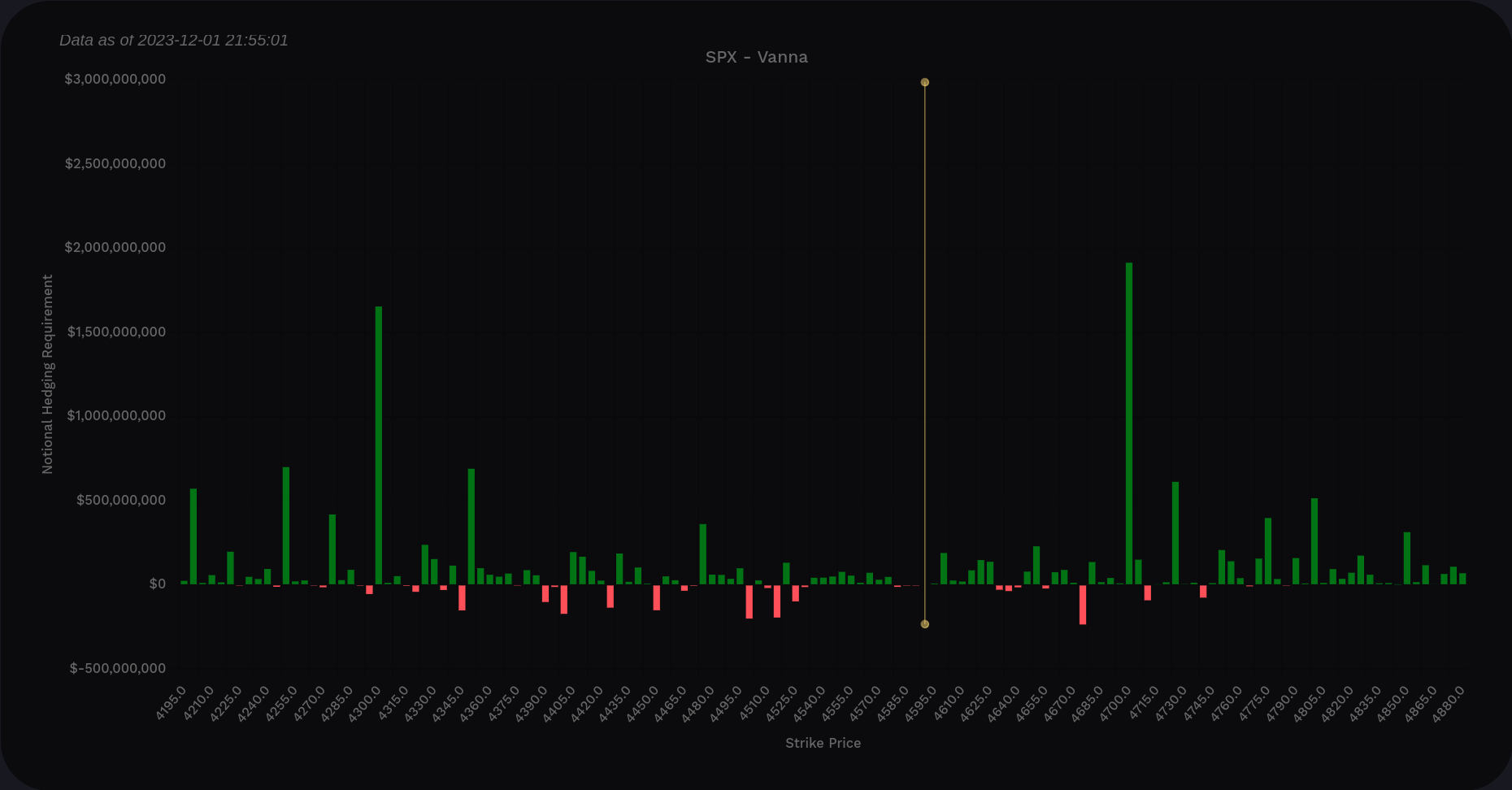1512x790 pixels.
Task: Click the tall green bar at the 4300 strike
Action: point(379,445)
